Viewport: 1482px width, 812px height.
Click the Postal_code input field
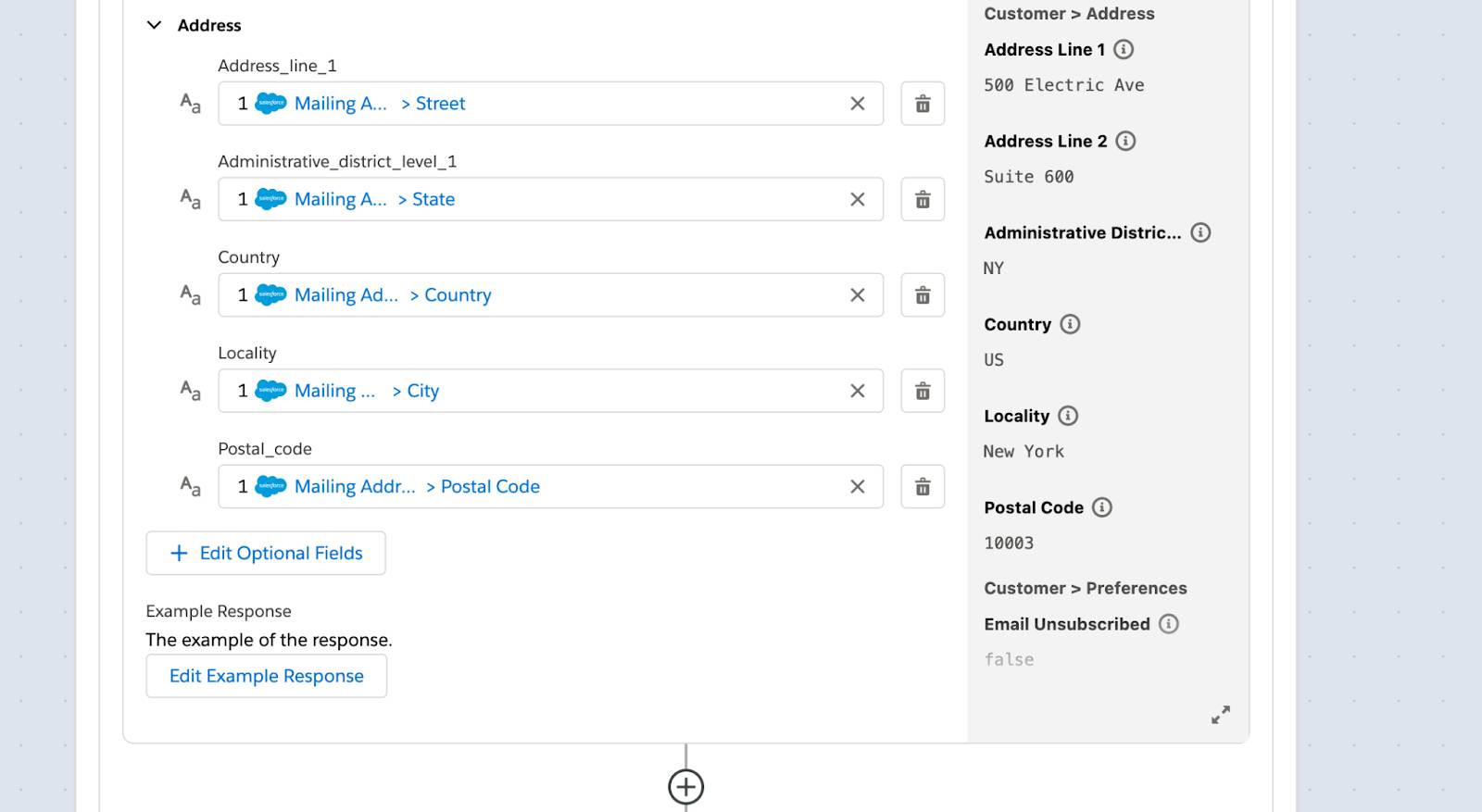[x=550, y=487]
